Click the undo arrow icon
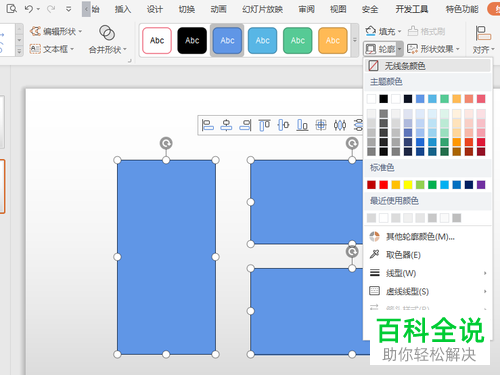Image resolution: width=500 pixels, height=375 pixels. (29, 9)
